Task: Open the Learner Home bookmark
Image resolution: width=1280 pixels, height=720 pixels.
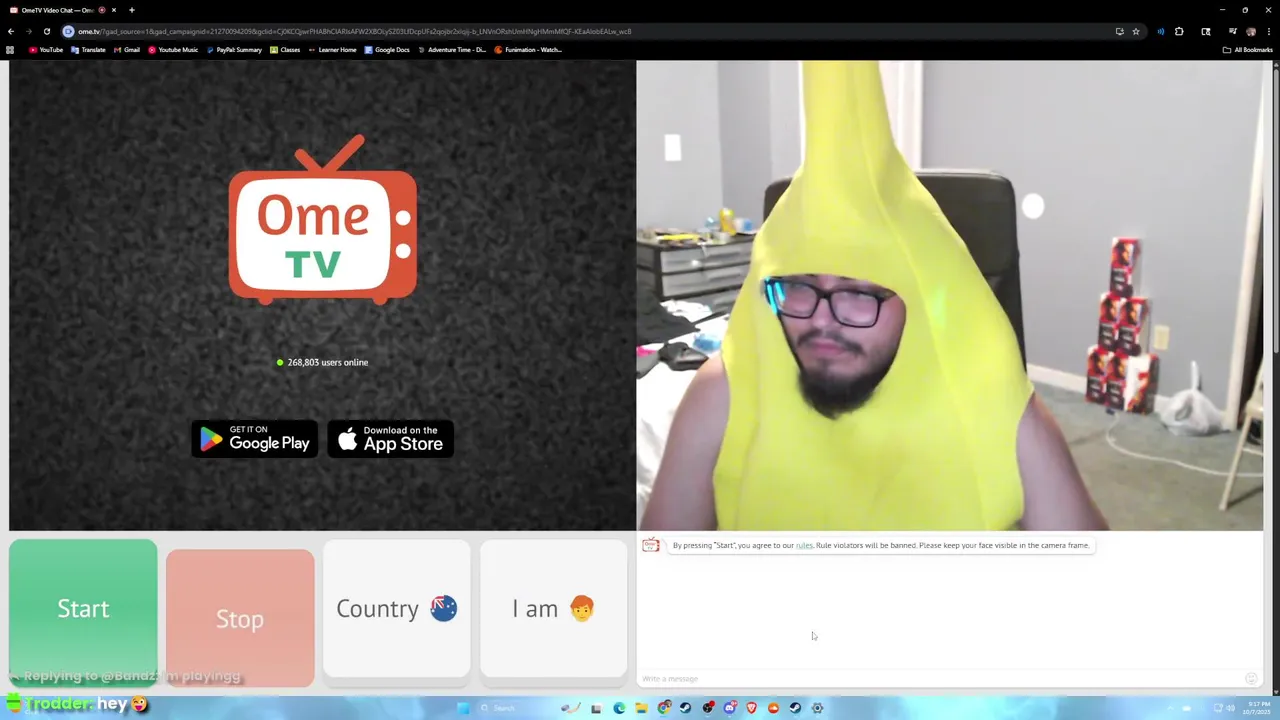Action: (x=332, y=49)
